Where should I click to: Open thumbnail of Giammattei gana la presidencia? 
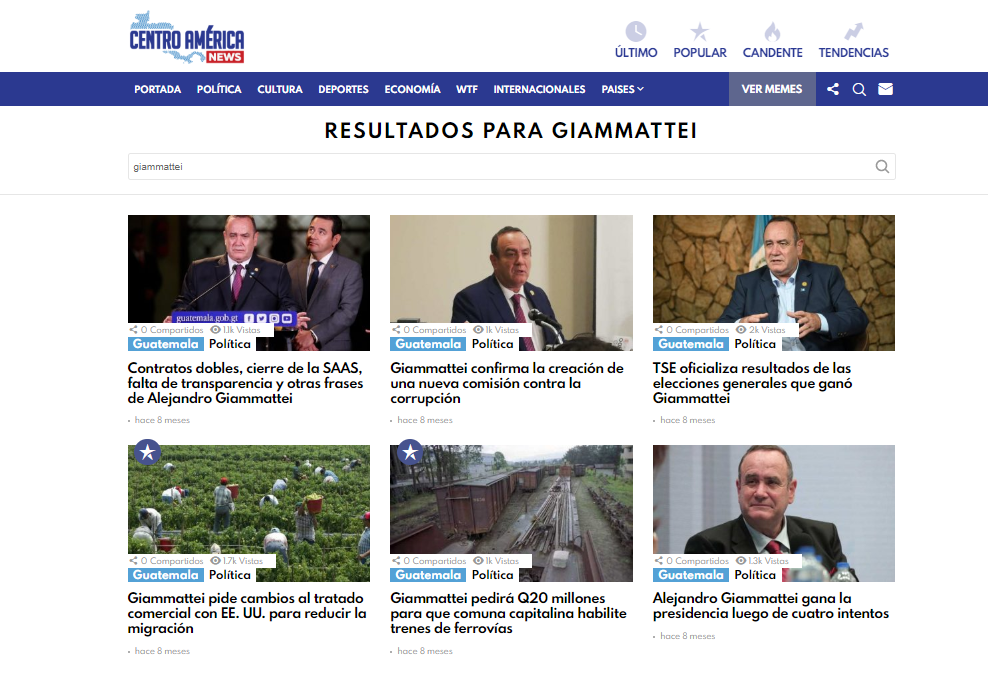tap(774, 513)
